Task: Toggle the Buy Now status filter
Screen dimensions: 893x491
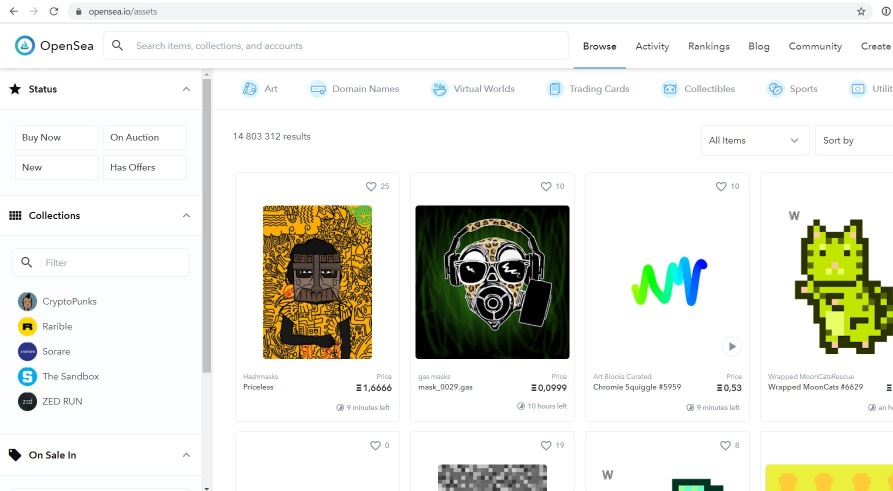Action: click(x=56, y=137)
